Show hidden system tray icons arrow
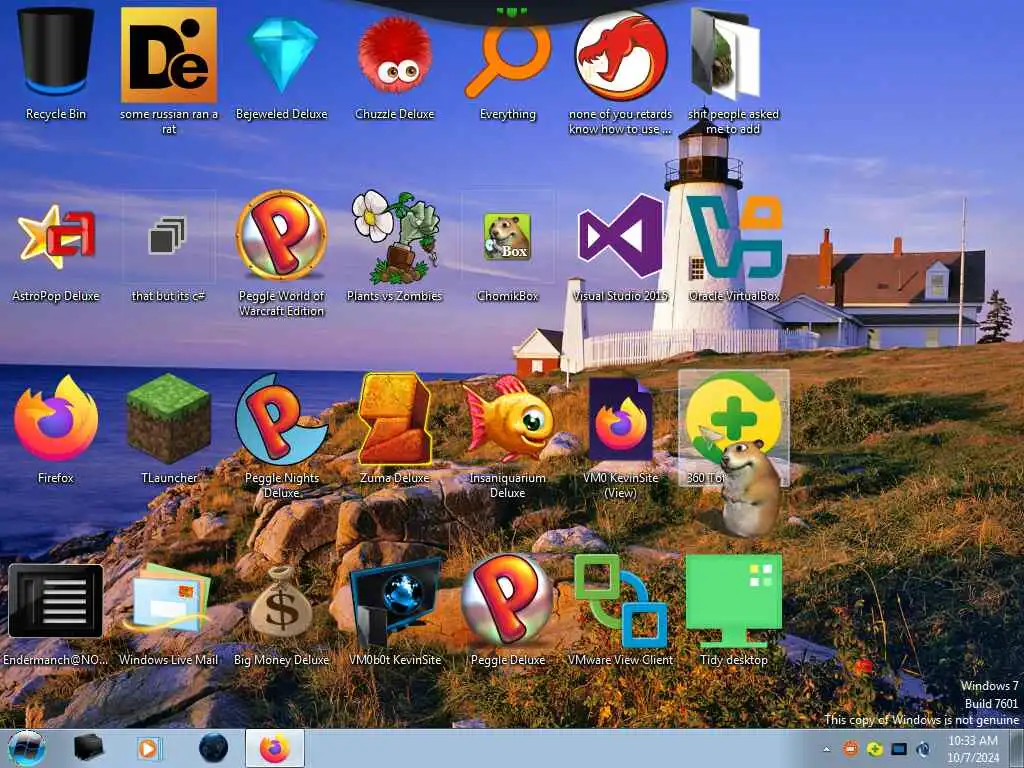This screenshot has height=768, width=1024. coord(826,749)
